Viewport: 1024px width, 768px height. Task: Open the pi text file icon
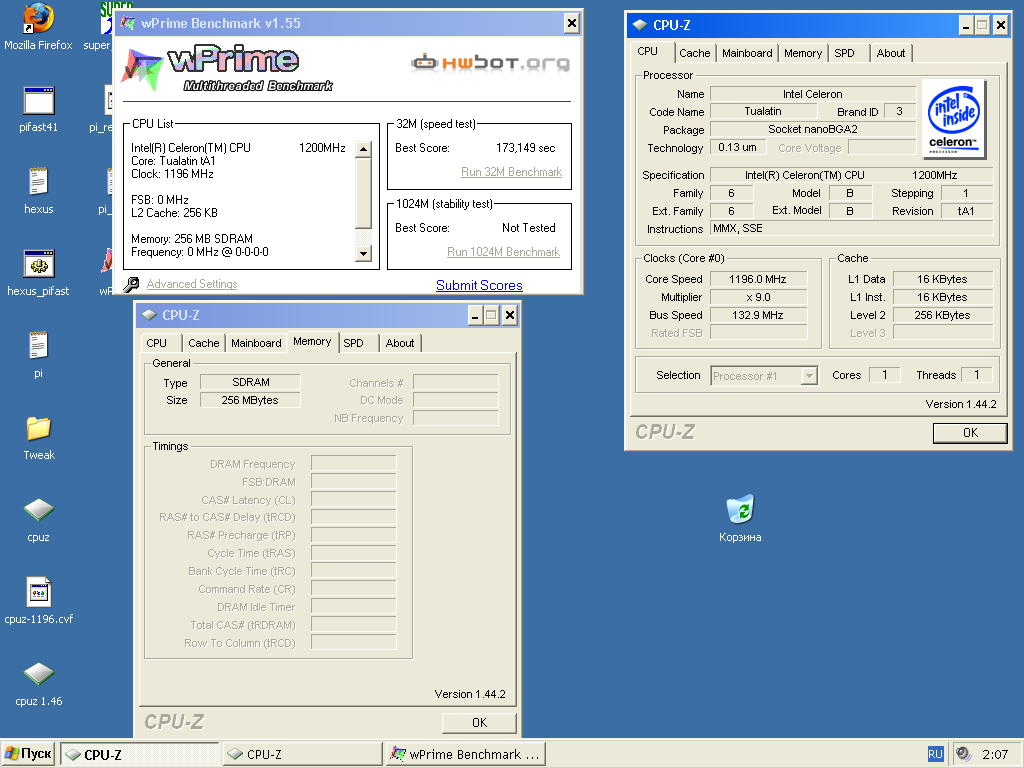(x=38, y=355)
